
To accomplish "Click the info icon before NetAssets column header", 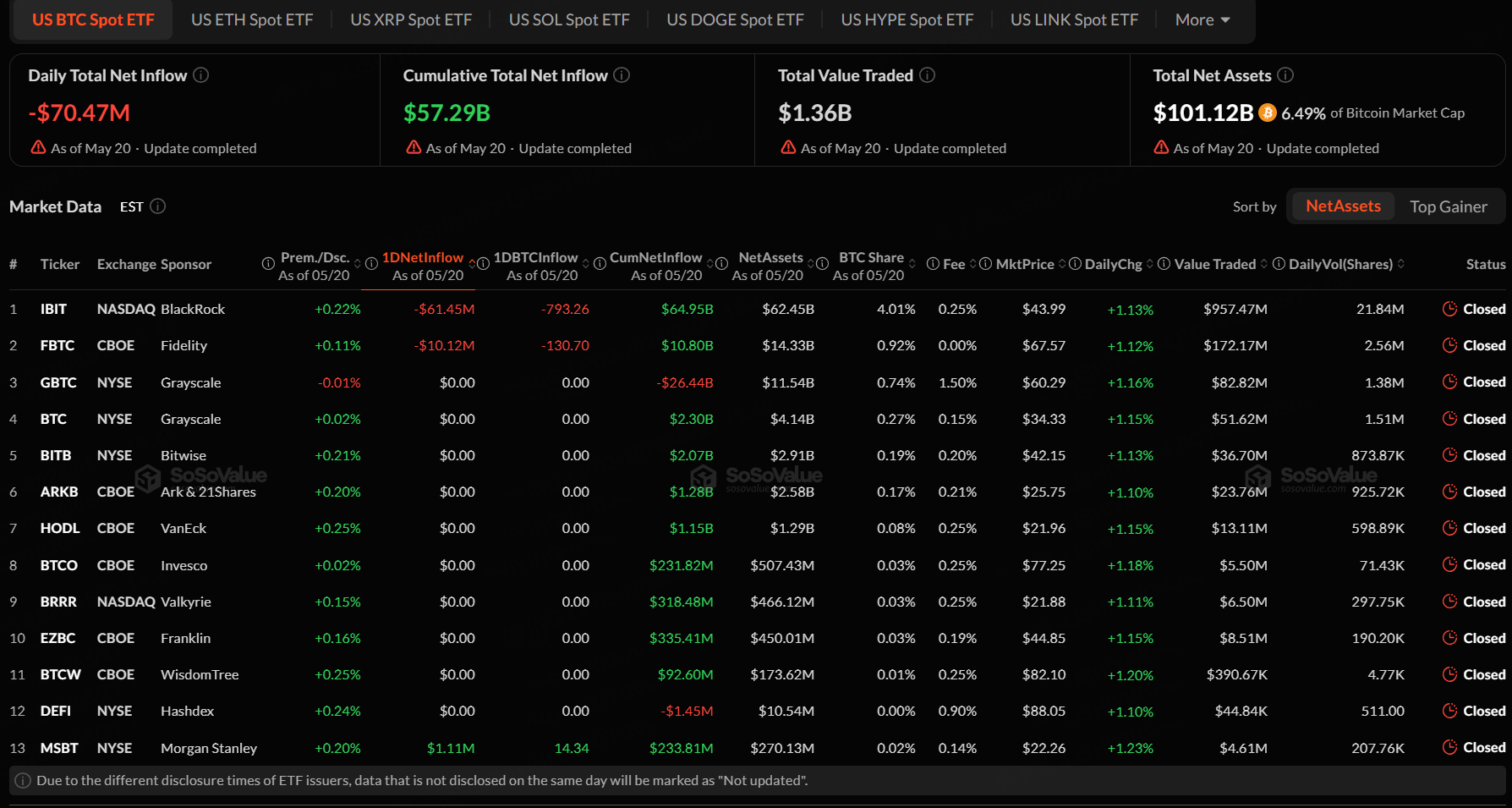I will click(721, 264).
